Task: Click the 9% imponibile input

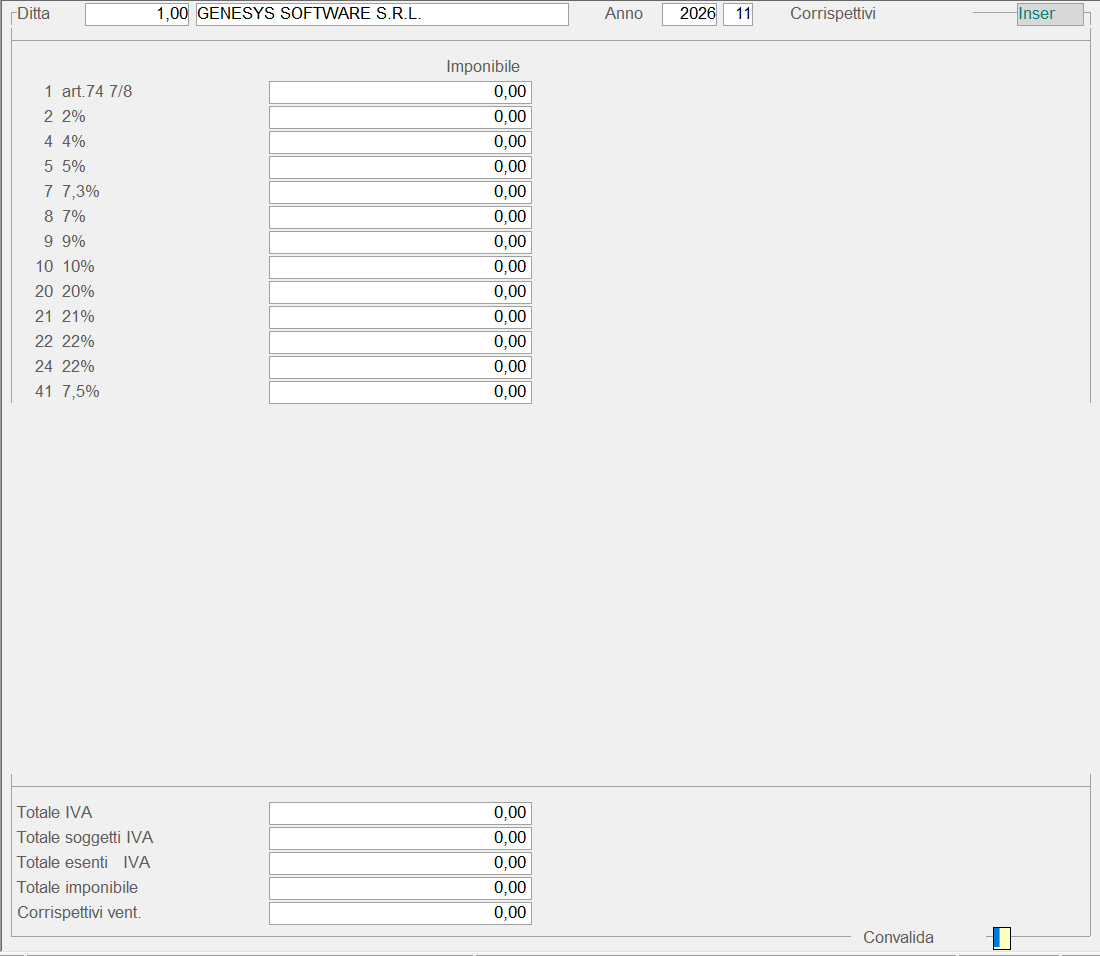Action: tap(400, 242)
